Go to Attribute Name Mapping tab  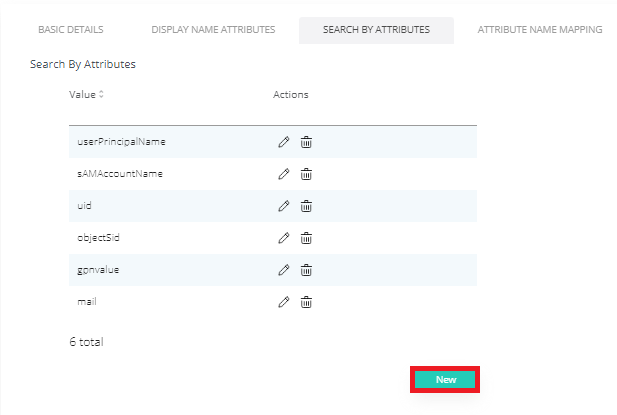pos(540,30)
